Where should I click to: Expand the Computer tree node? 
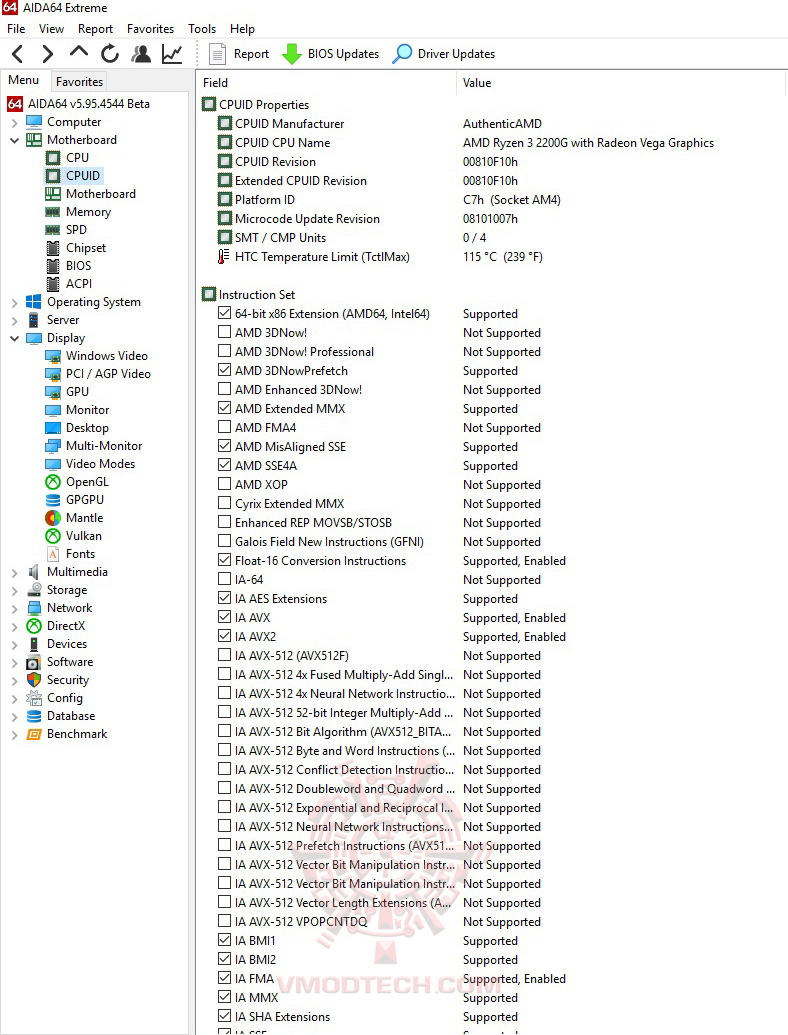[x=15, y=123]
